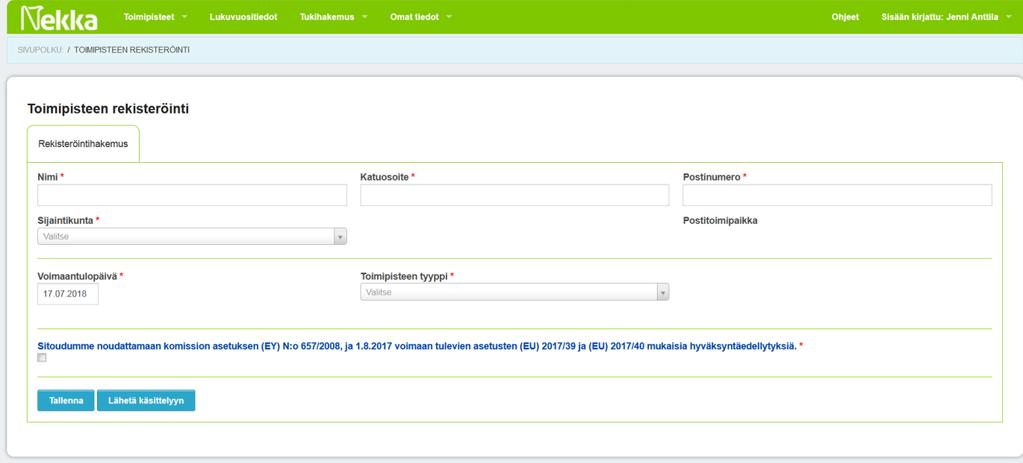Expand the Tukihakemus menu
The width and height of the screenshot is (1023, 463).
333,17
